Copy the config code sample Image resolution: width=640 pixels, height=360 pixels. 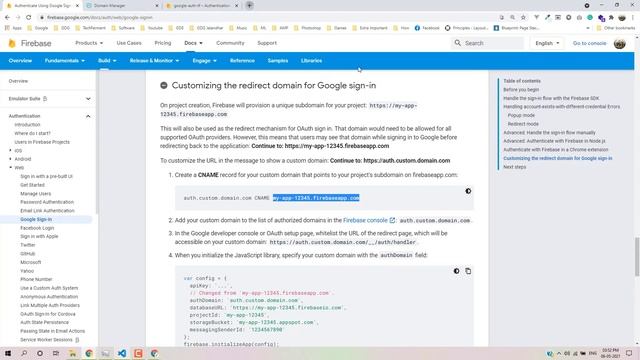(x=468, y=271)
